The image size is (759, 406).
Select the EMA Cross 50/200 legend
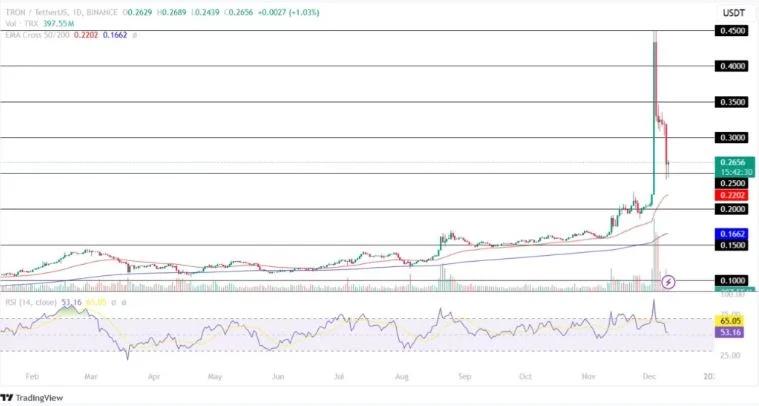[x=66, y=35]
